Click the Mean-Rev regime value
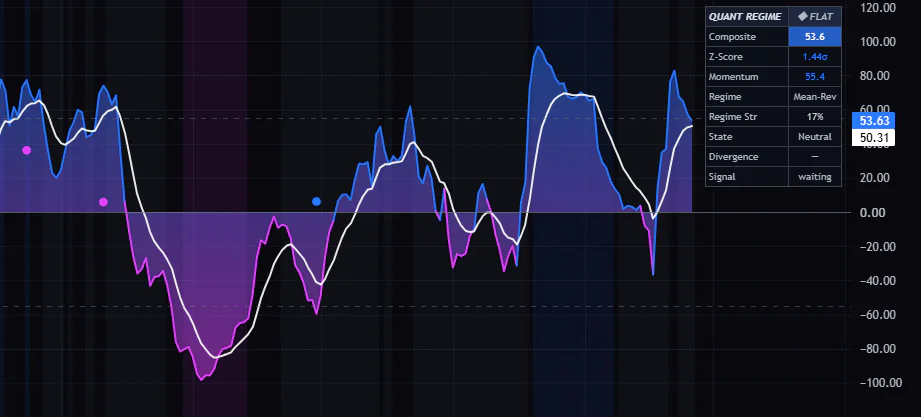The height and width of the screenshot is (417, 921). click(x=815, y=96)
